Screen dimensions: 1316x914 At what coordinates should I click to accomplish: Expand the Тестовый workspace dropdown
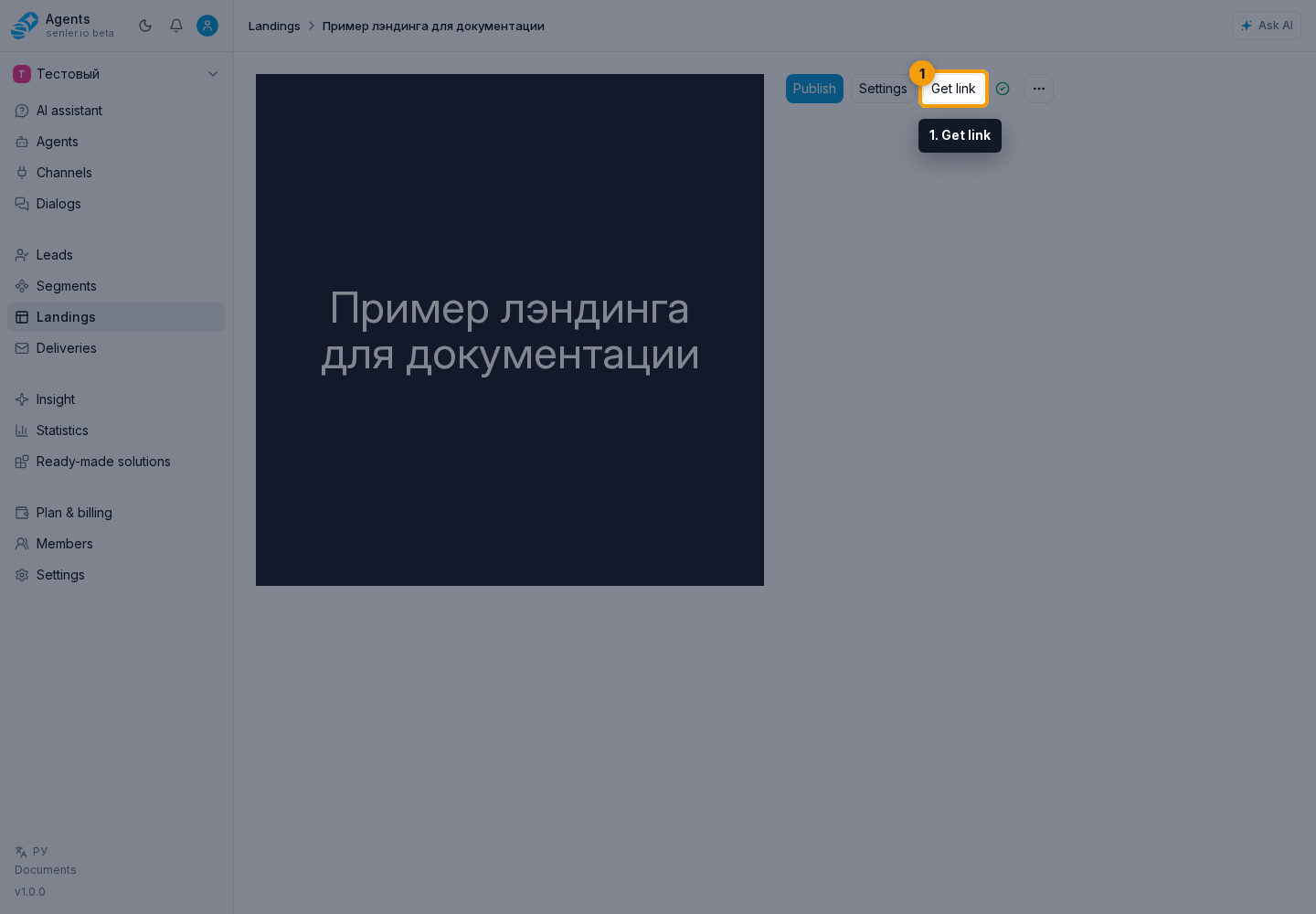point(116,74)
